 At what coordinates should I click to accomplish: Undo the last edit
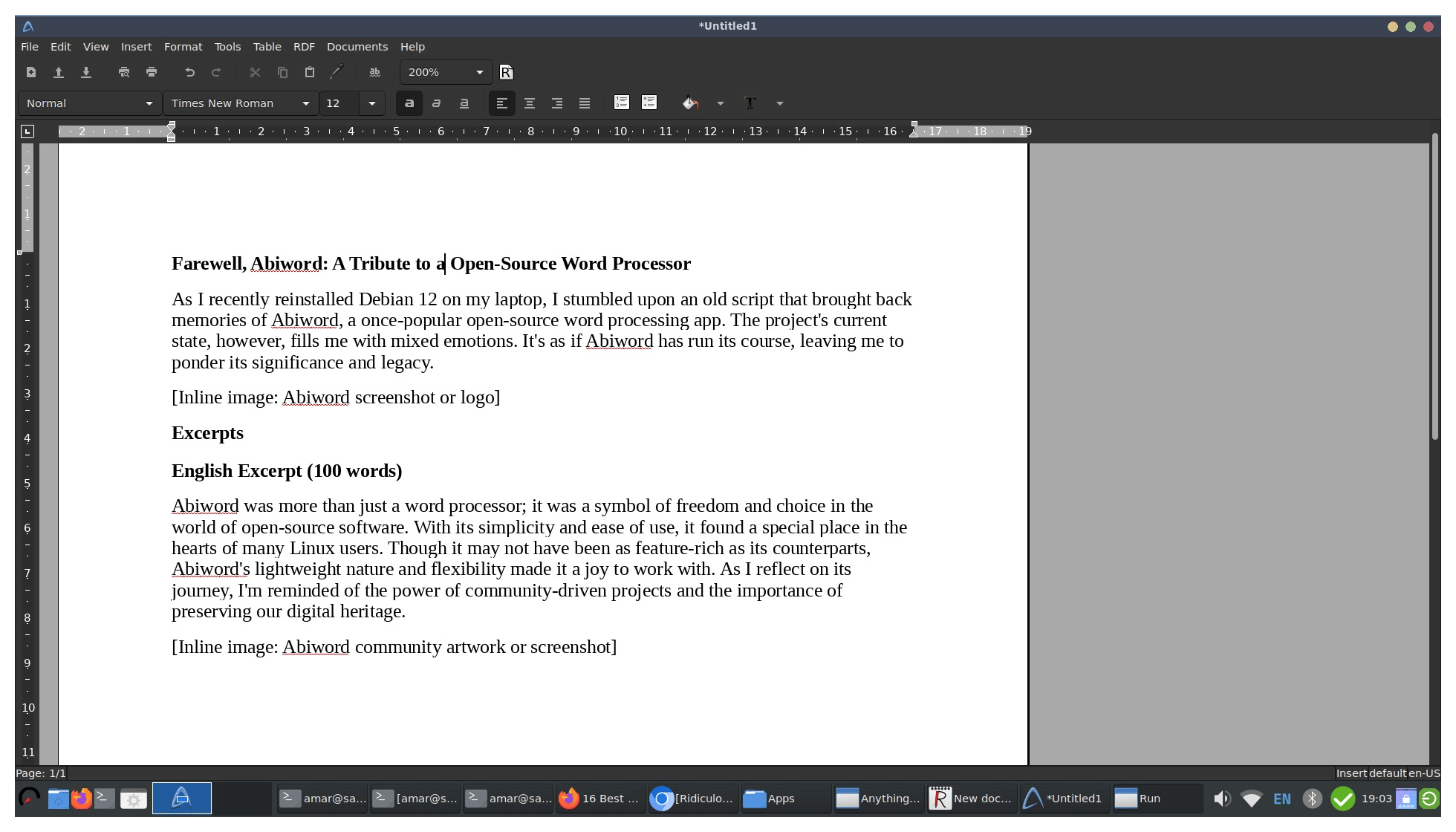(189, 72)
